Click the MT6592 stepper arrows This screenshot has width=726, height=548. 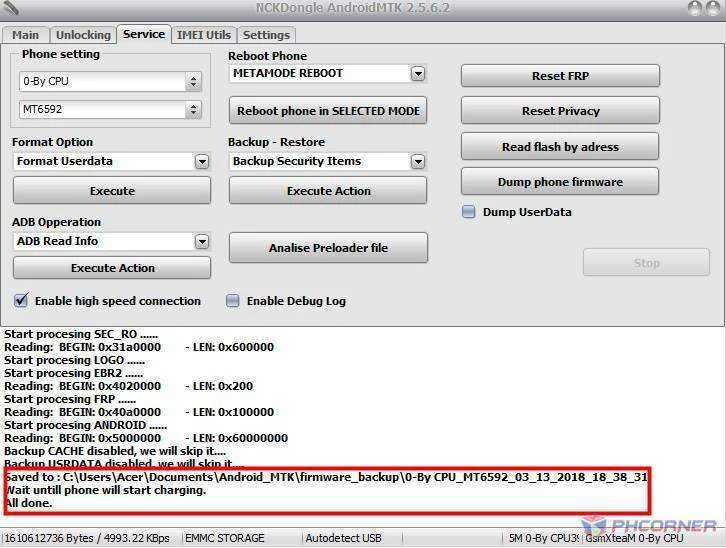(194, 110)
